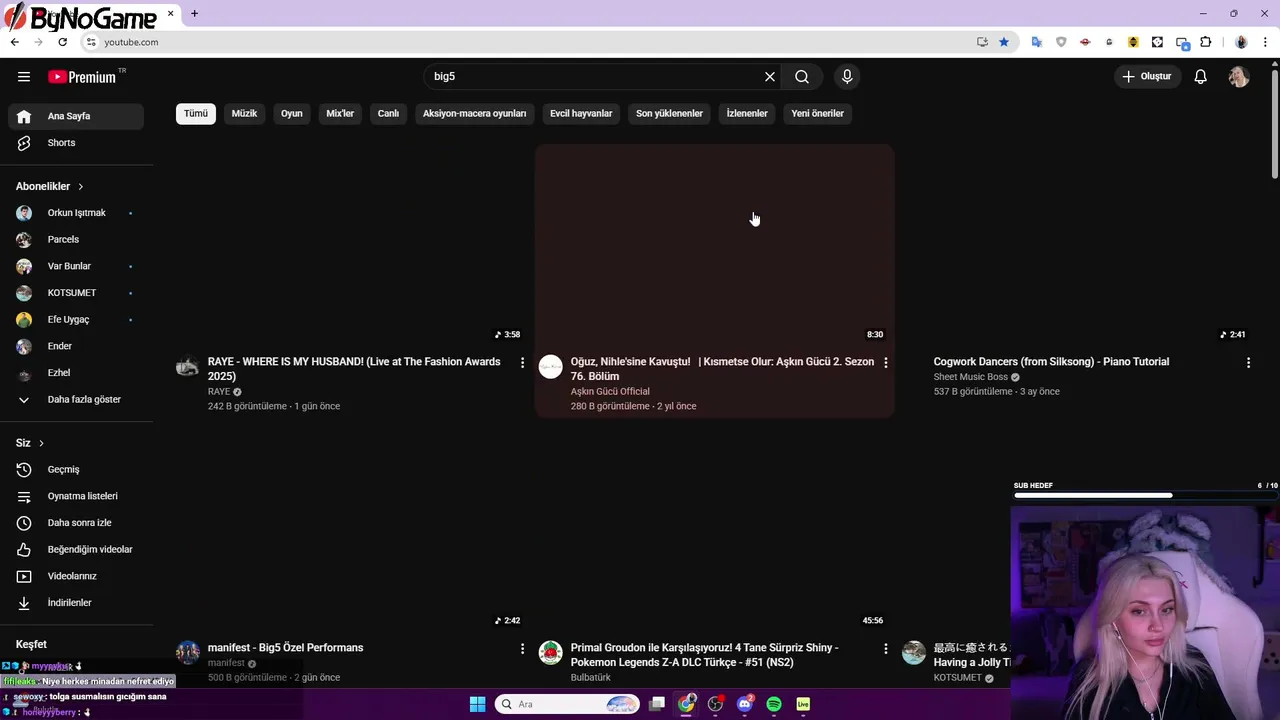This screenshot has height=720, width=1280.
Task: Open a new Chrome tab
Action: coord(194,14)
